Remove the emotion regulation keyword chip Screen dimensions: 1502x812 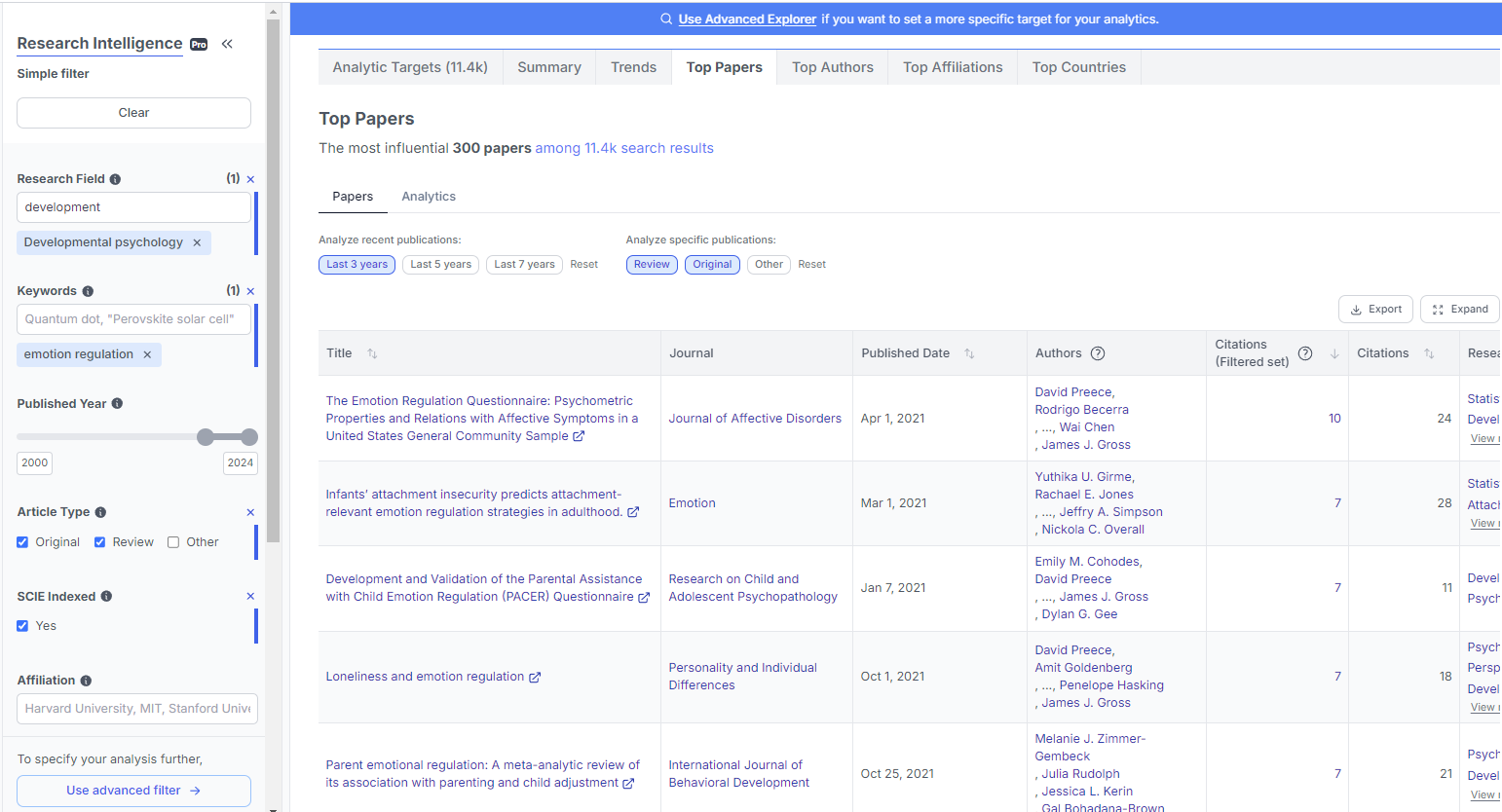click(x=147, y=354)
